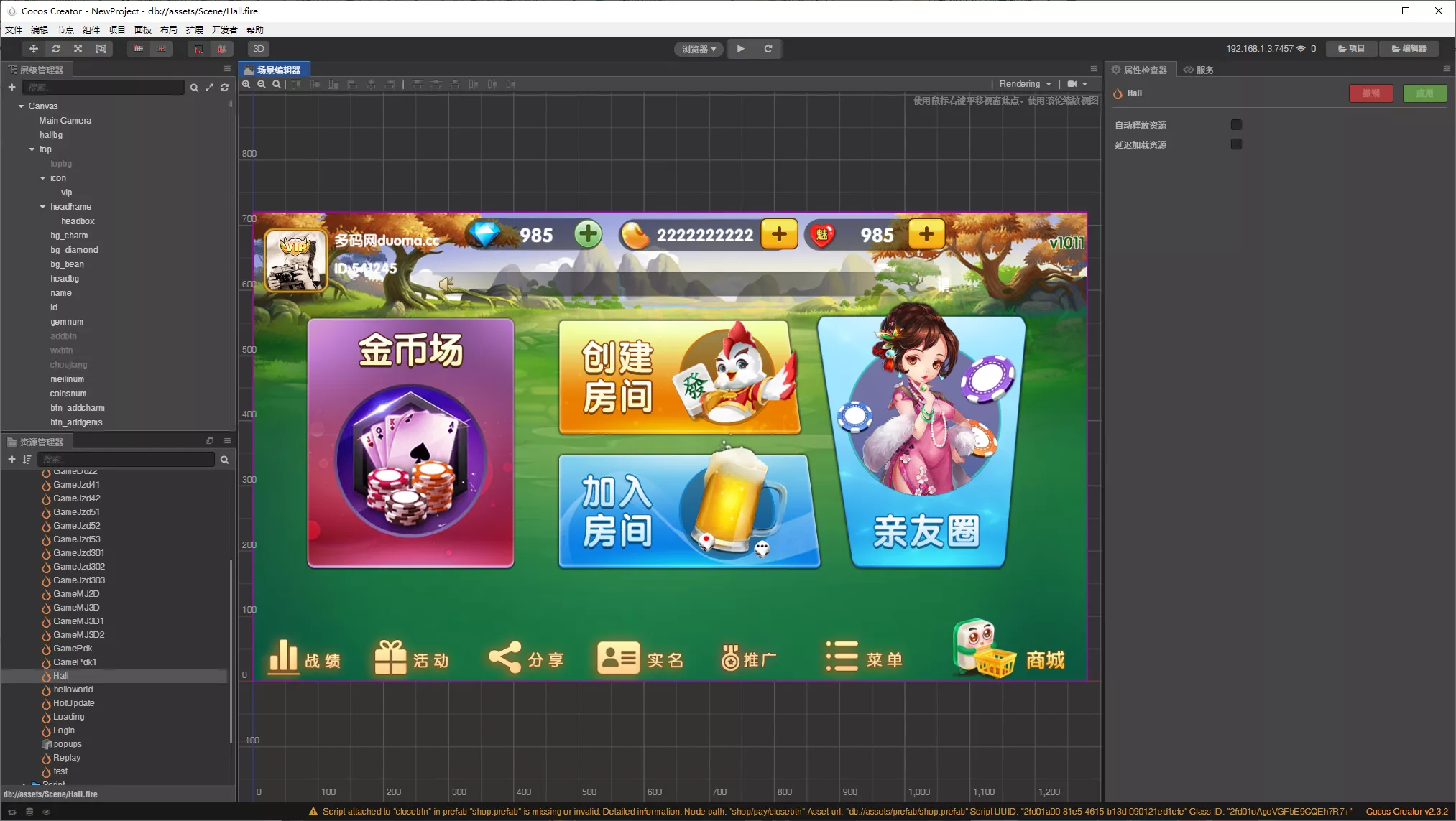Select the rect transform tool
The height and width of the screenshot is (821, 1456).
100,48
